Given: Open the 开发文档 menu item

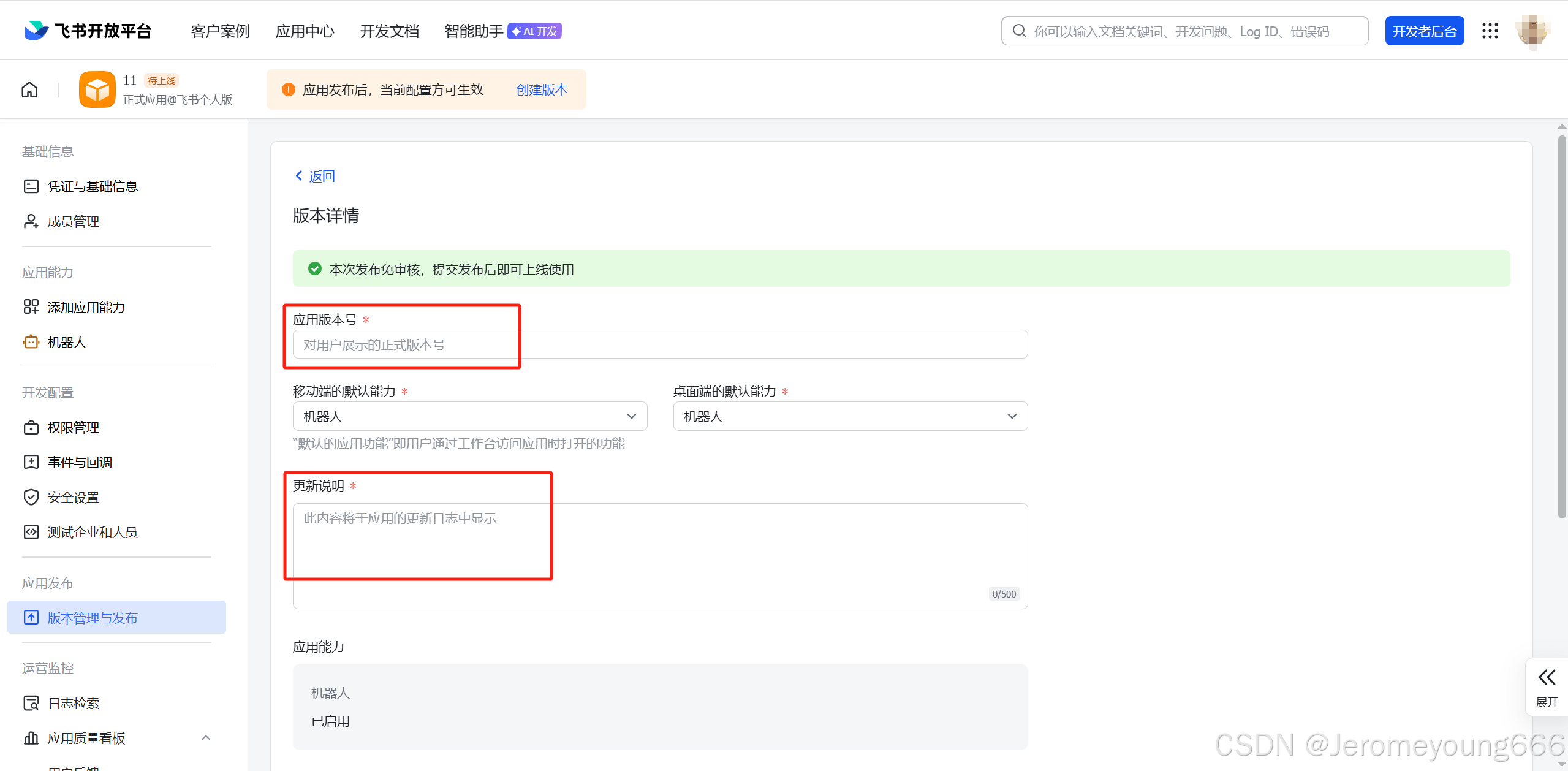Looking at the screenshot, I should pyautogui.click(x=388, y=31).
